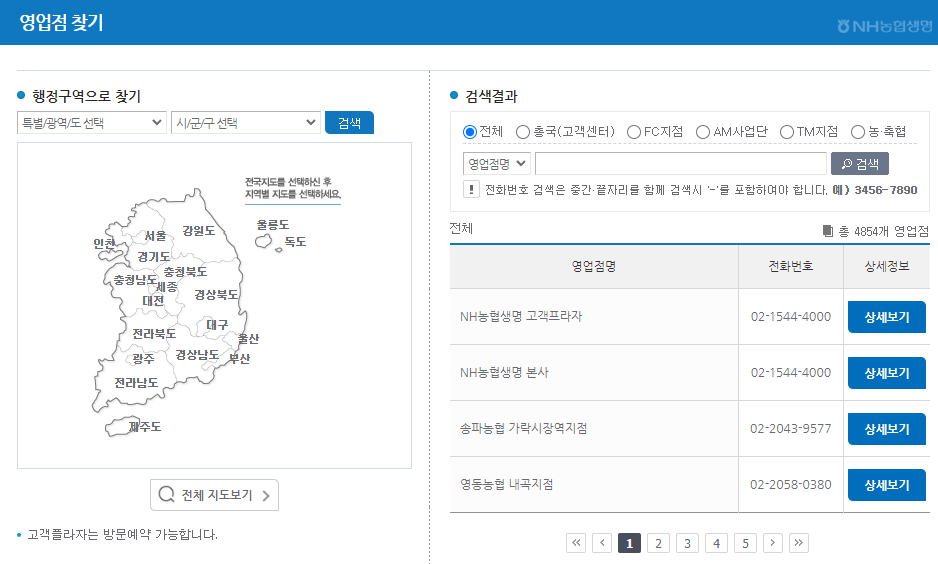Go to previous page of results
Screen dimensions: 938x564
point(602,543)
